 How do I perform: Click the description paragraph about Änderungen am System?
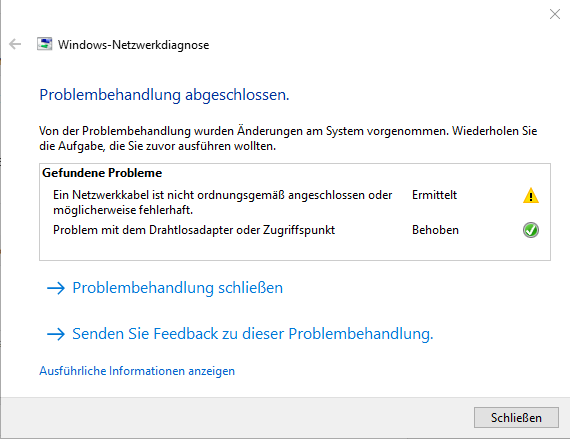(288, 138)
